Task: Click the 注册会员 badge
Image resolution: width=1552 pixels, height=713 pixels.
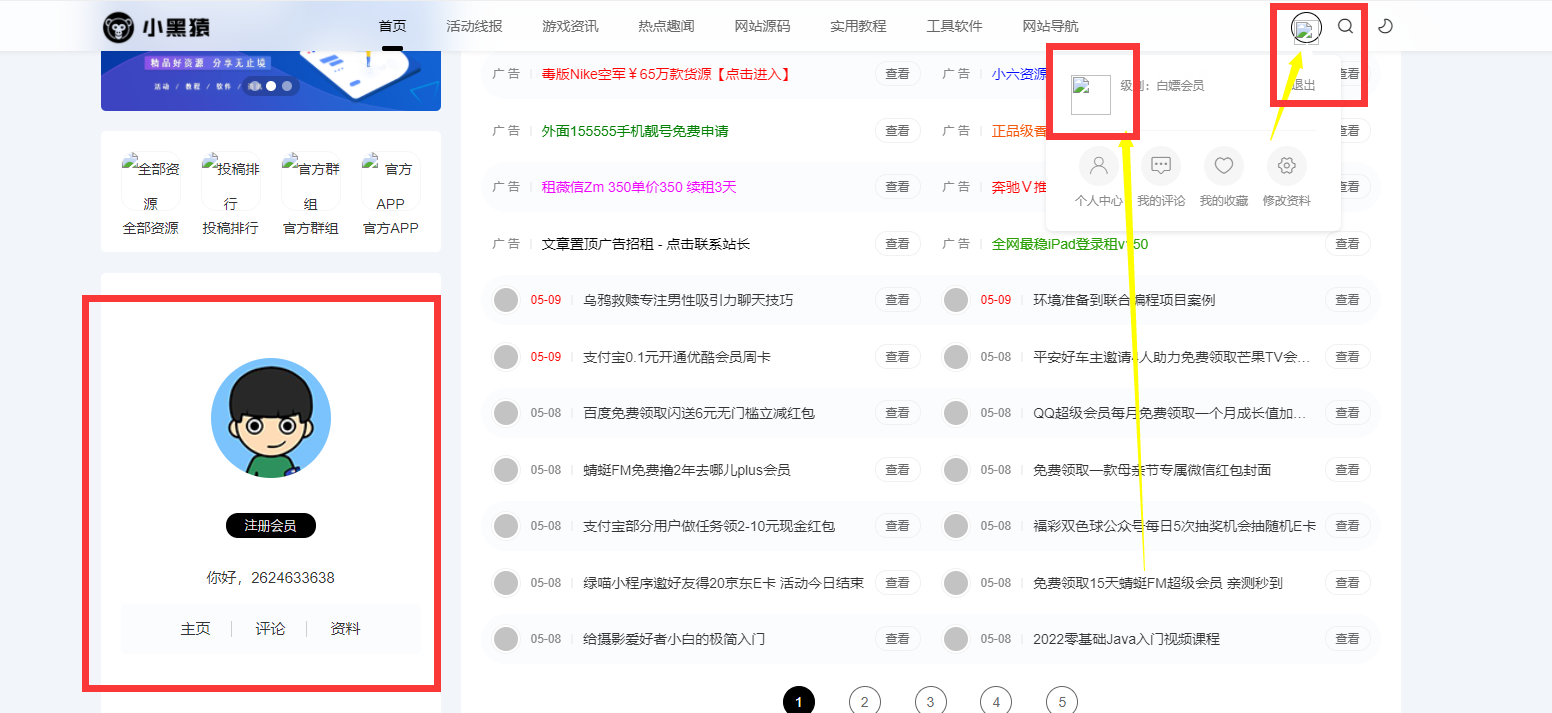Action: click(271, 526)
